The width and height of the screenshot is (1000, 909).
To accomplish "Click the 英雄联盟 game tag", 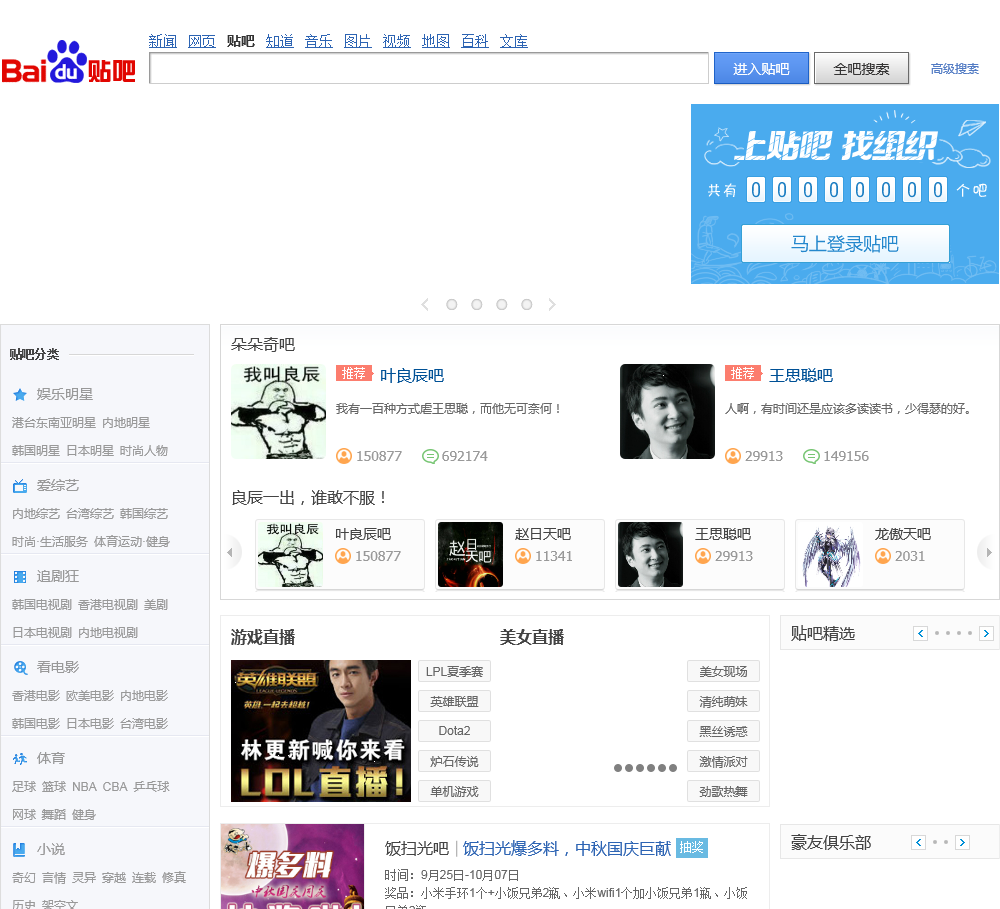I will click(454, 701).
